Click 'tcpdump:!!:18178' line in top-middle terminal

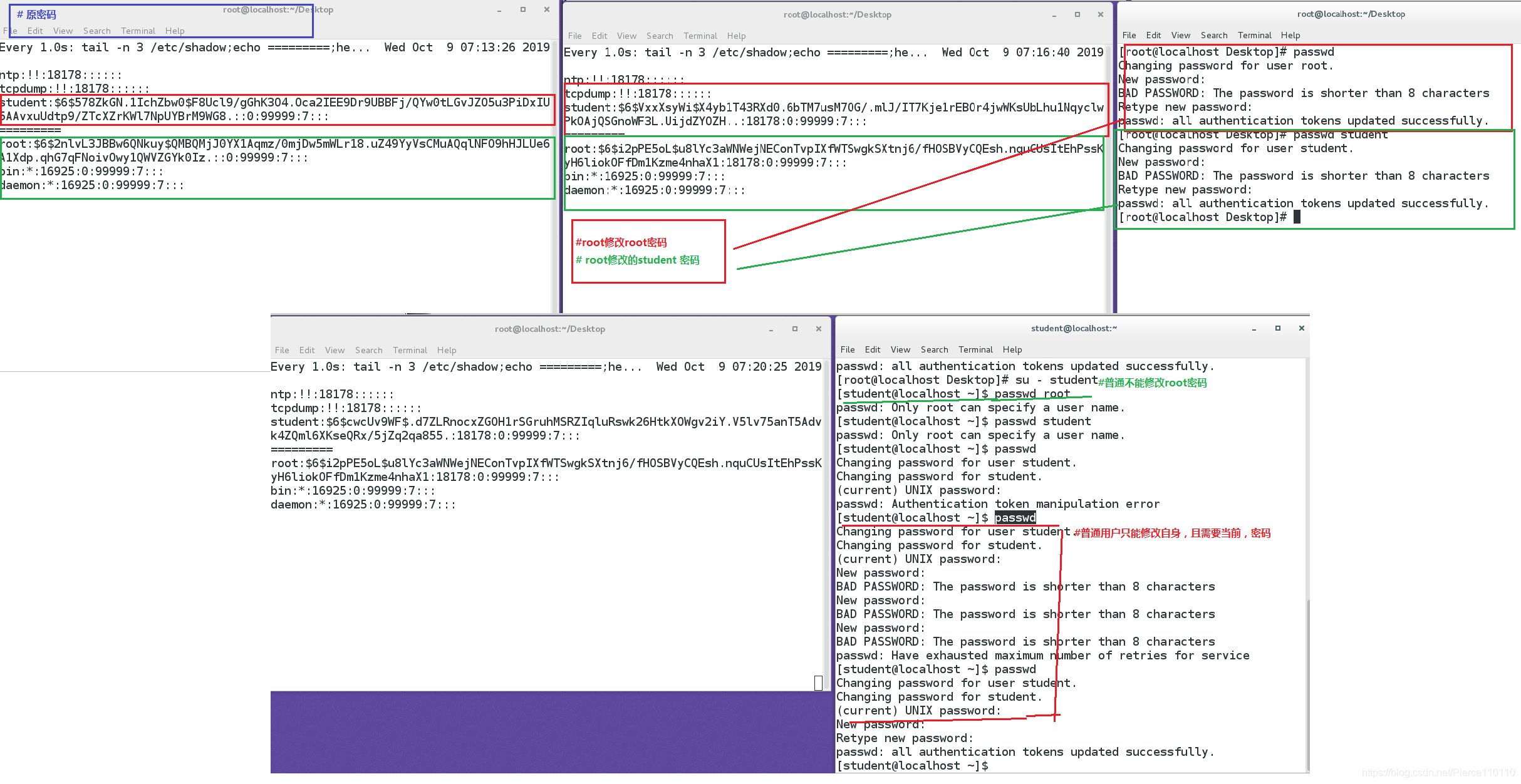638,94
